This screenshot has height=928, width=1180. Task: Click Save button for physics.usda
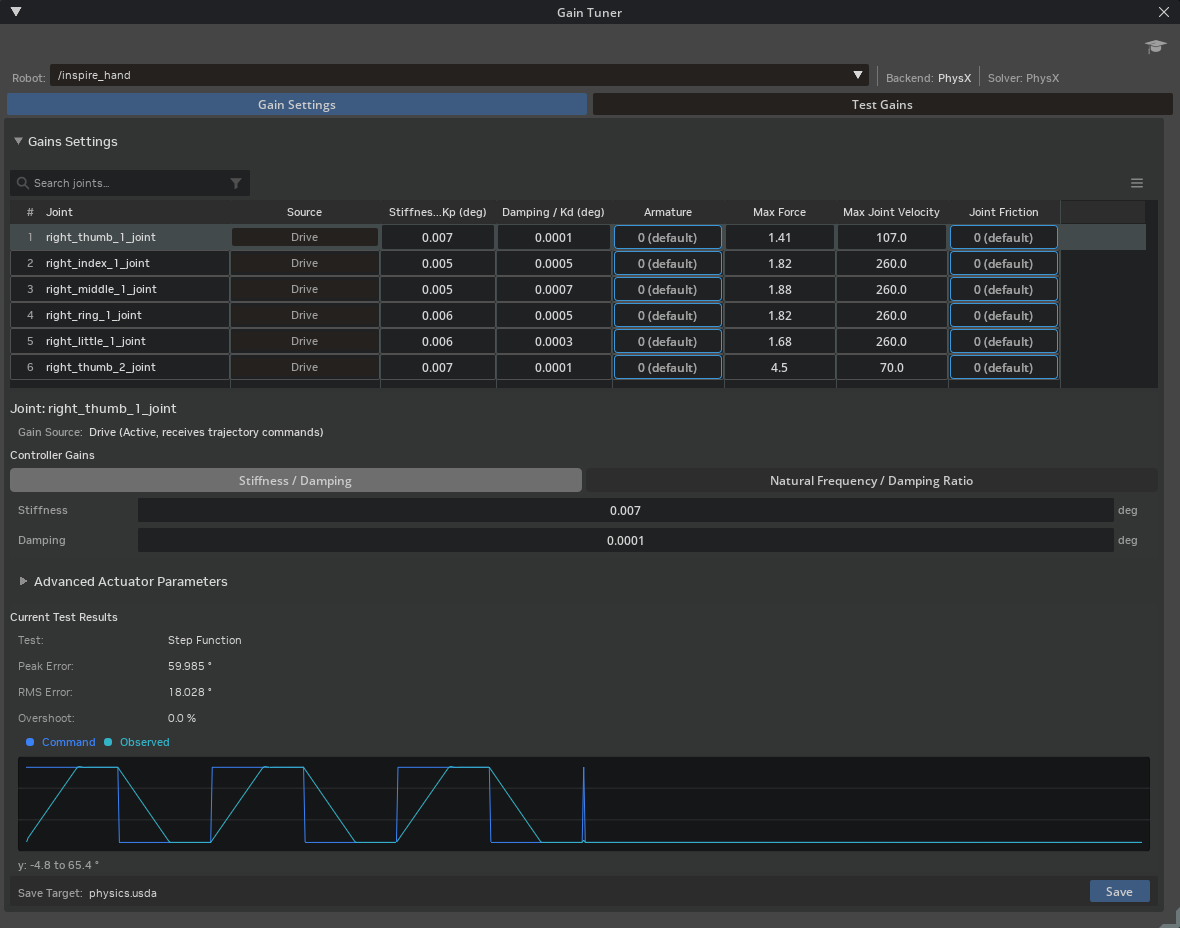1119,891
